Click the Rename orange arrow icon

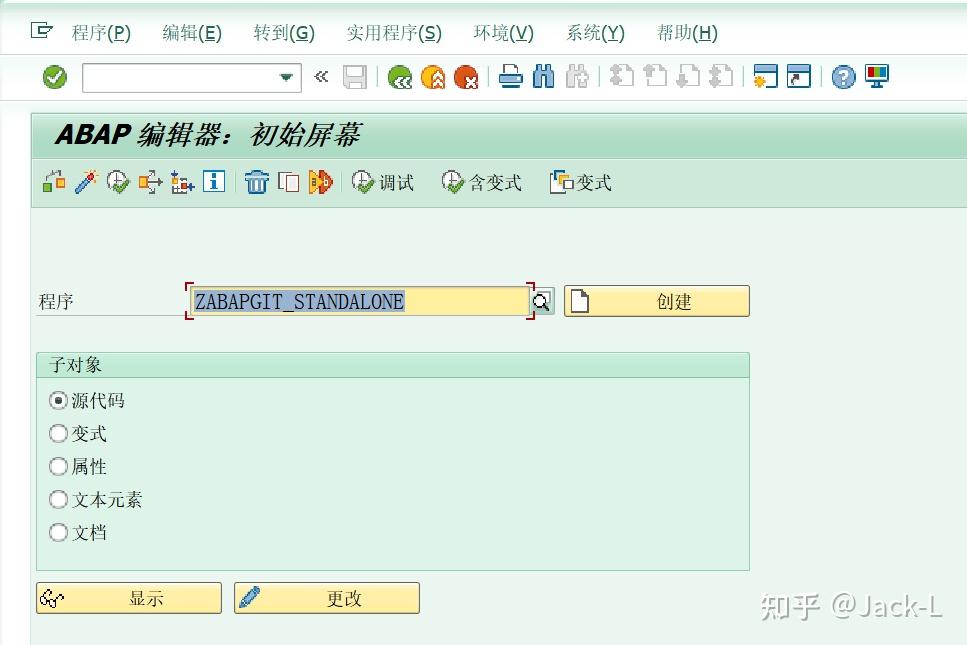tap(321, 182)
